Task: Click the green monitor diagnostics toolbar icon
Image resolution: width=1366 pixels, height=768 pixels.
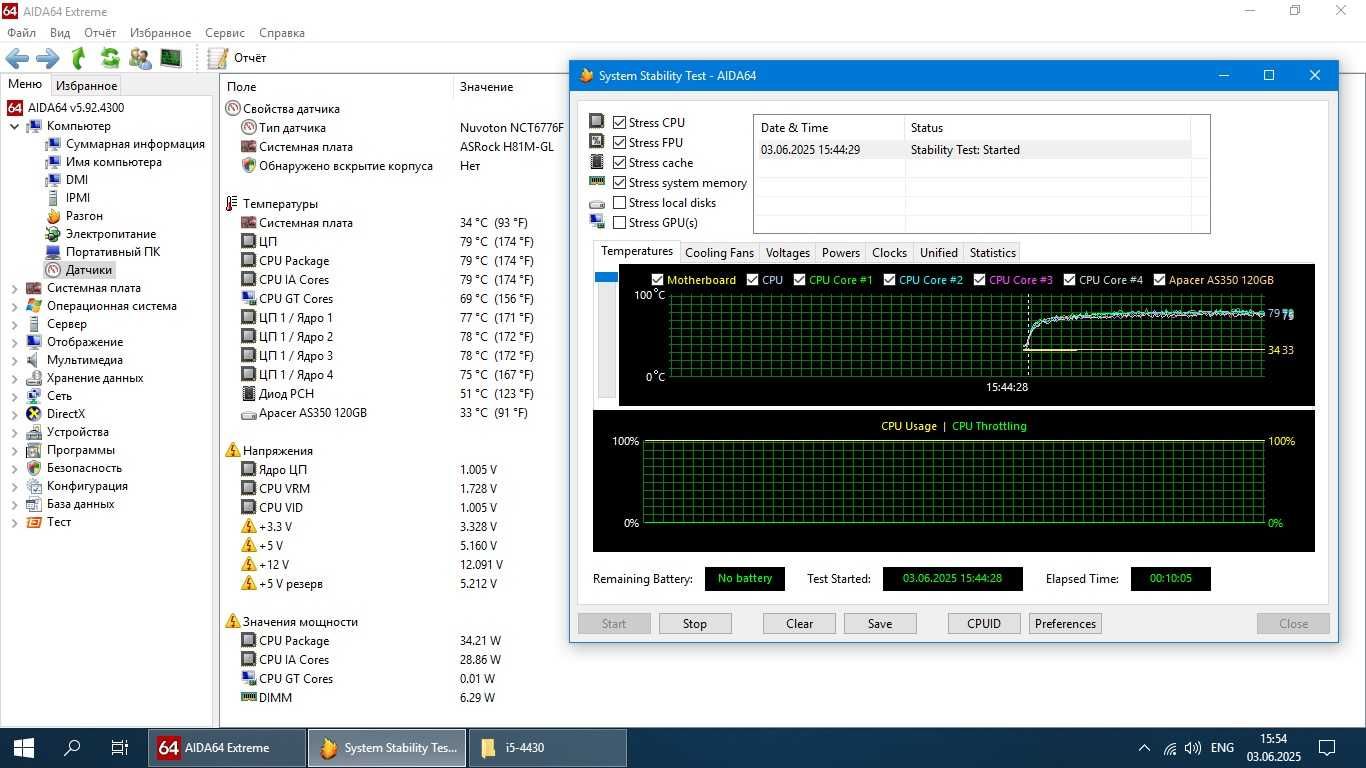Action: 171,58
